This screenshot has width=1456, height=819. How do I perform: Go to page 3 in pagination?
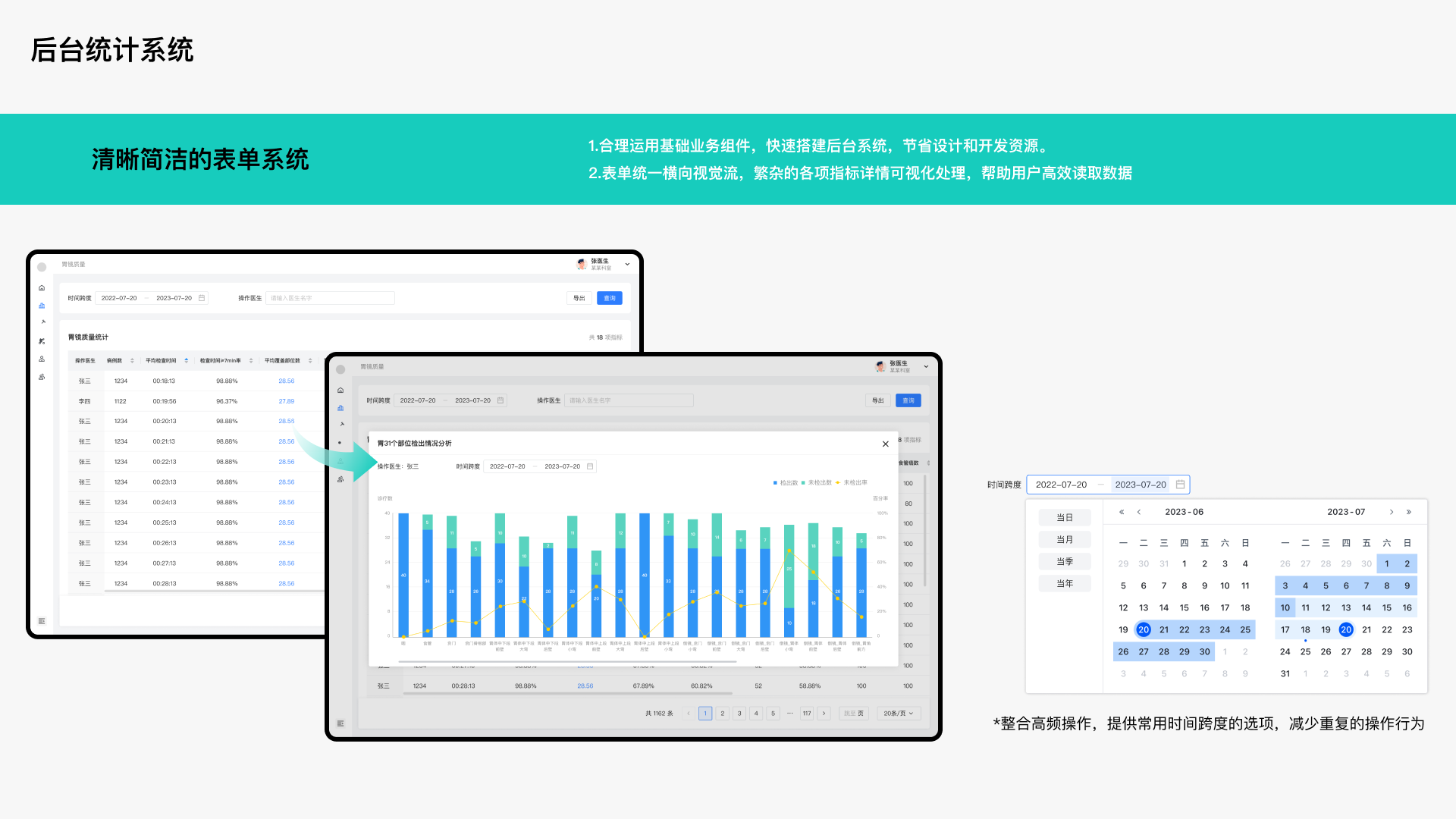click(739, 714)
